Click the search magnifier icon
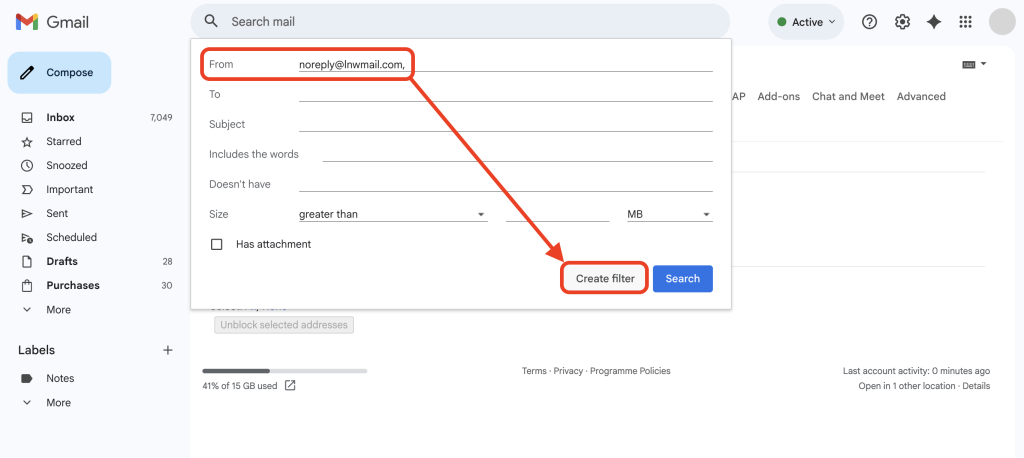The image size is (1024, 458). [210, 21]
